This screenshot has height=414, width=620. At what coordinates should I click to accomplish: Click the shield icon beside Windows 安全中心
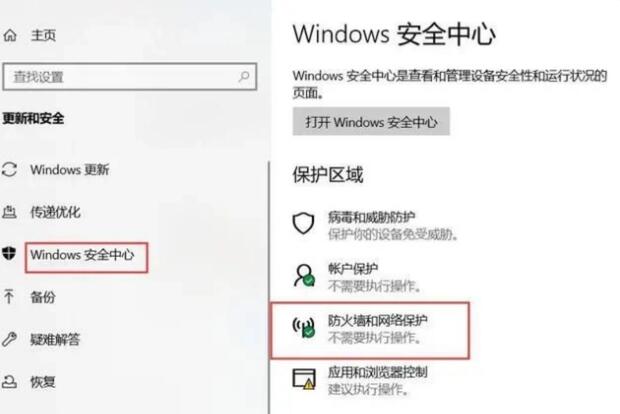tap(9, 253)
